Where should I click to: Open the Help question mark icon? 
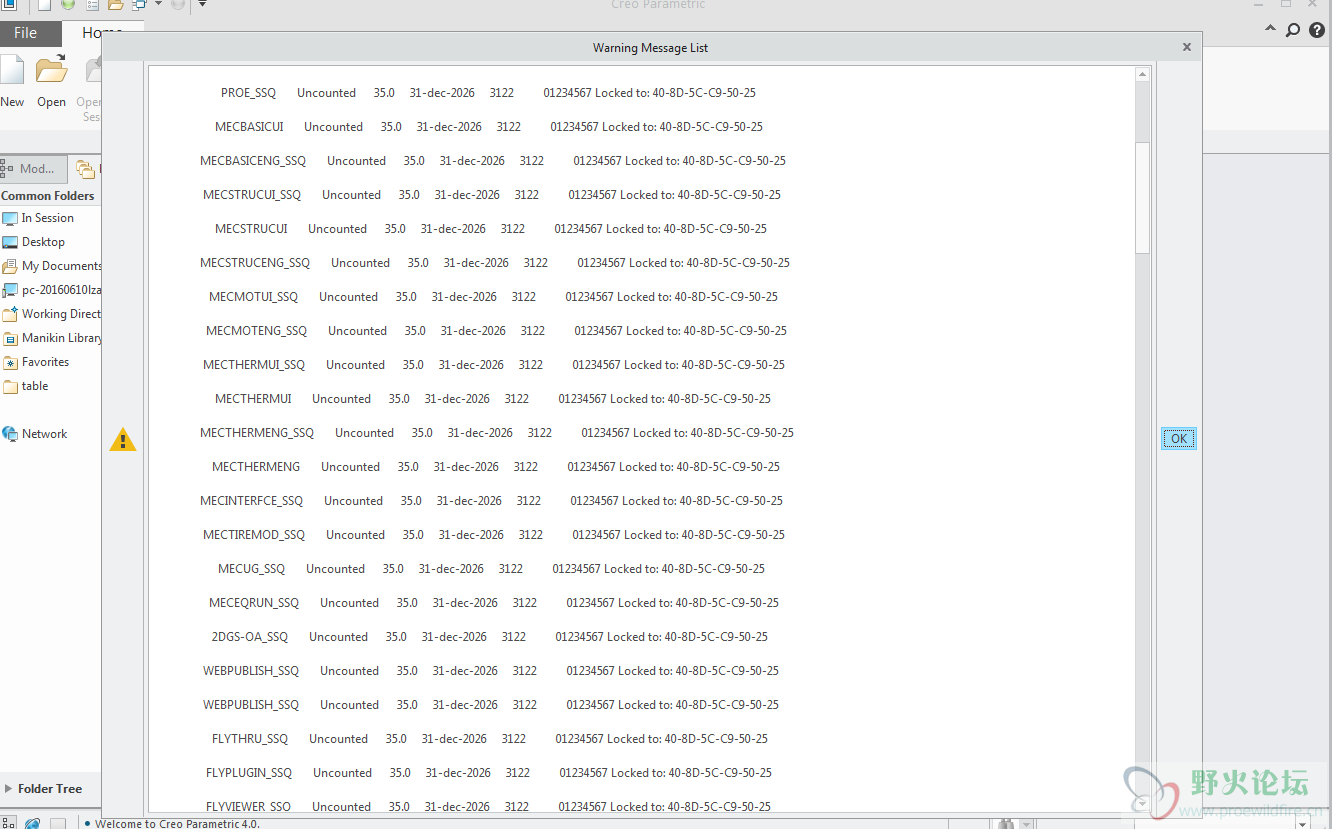[1317, 30]
